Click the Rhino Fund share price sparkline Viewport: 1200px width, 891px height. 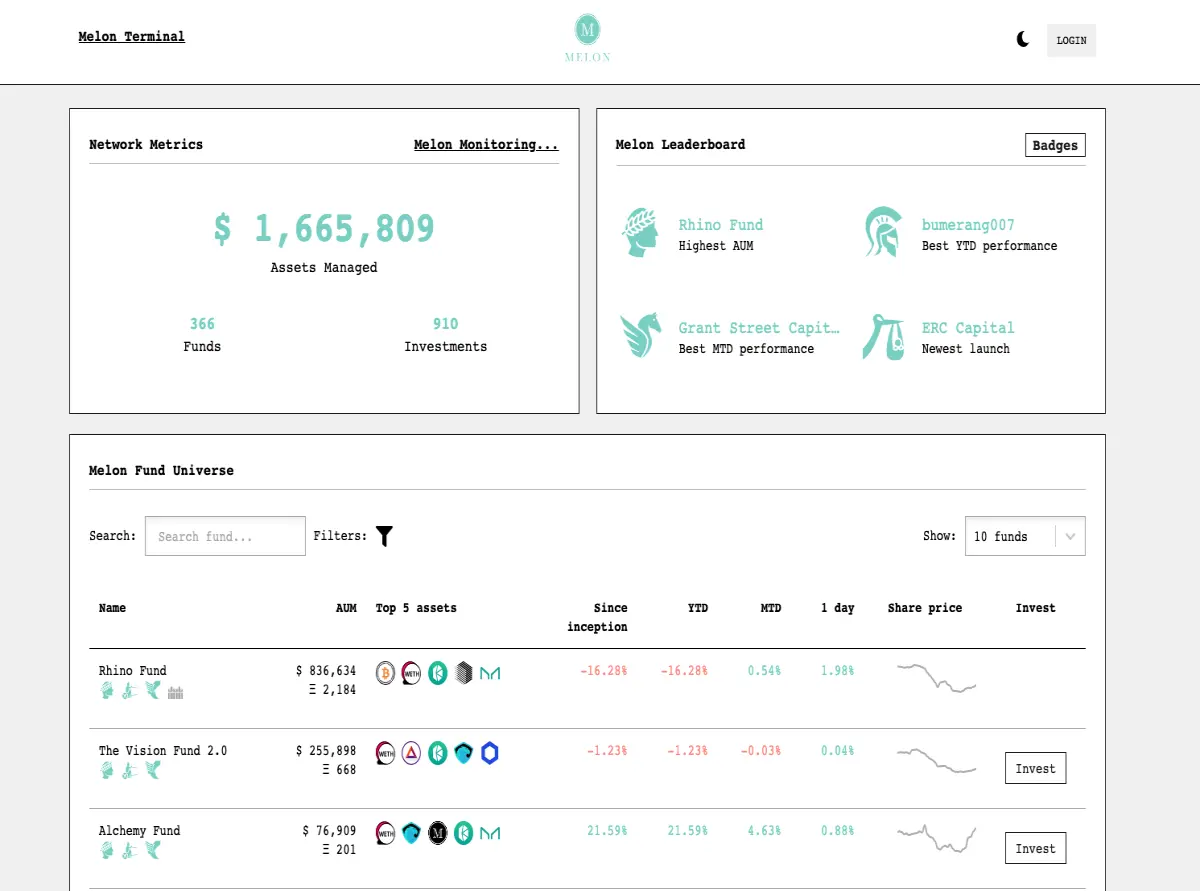pyautogui.click(x=936, y=677)
